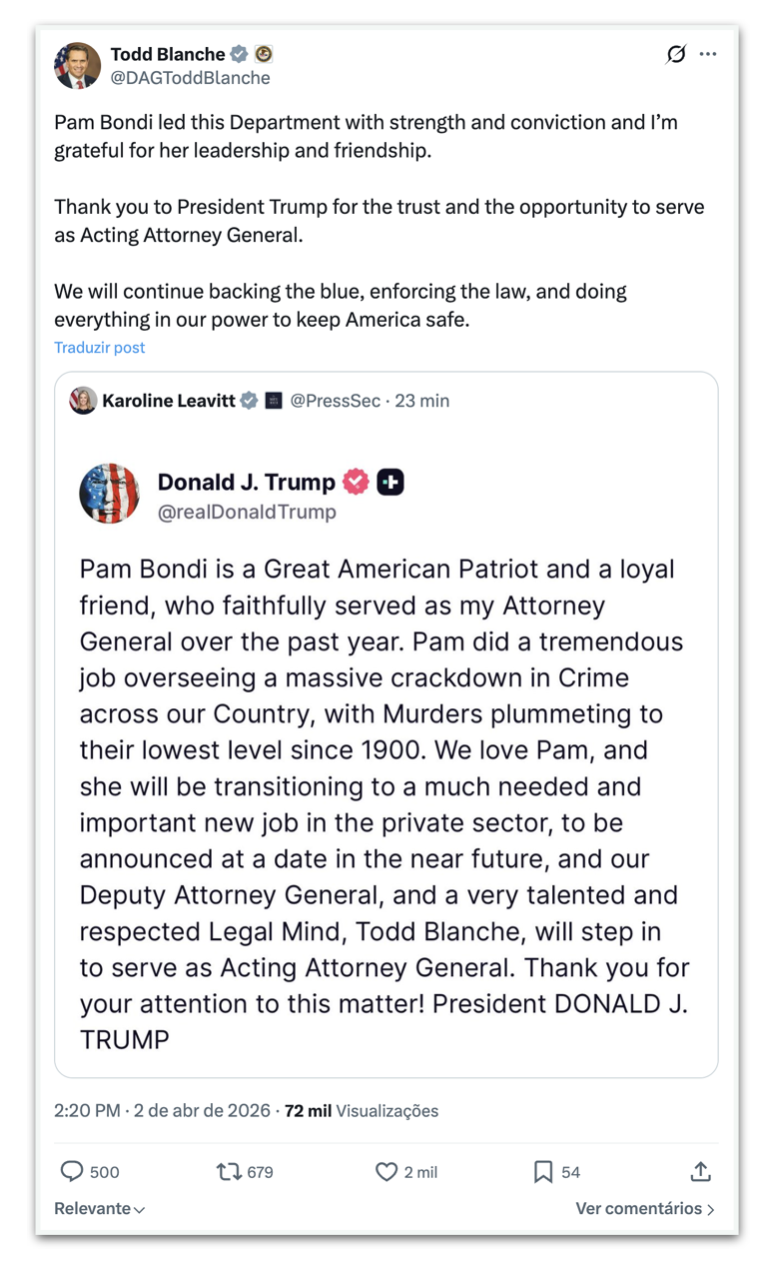Open Karoline Leavitt's small avatar

pos(83,401)
